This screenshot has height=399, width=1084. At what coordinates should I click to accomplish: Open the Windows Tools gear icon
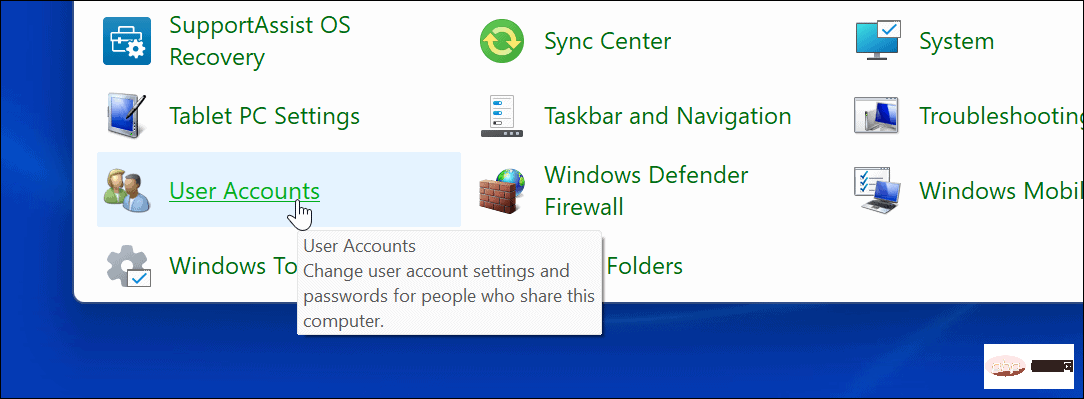[129, 266]
